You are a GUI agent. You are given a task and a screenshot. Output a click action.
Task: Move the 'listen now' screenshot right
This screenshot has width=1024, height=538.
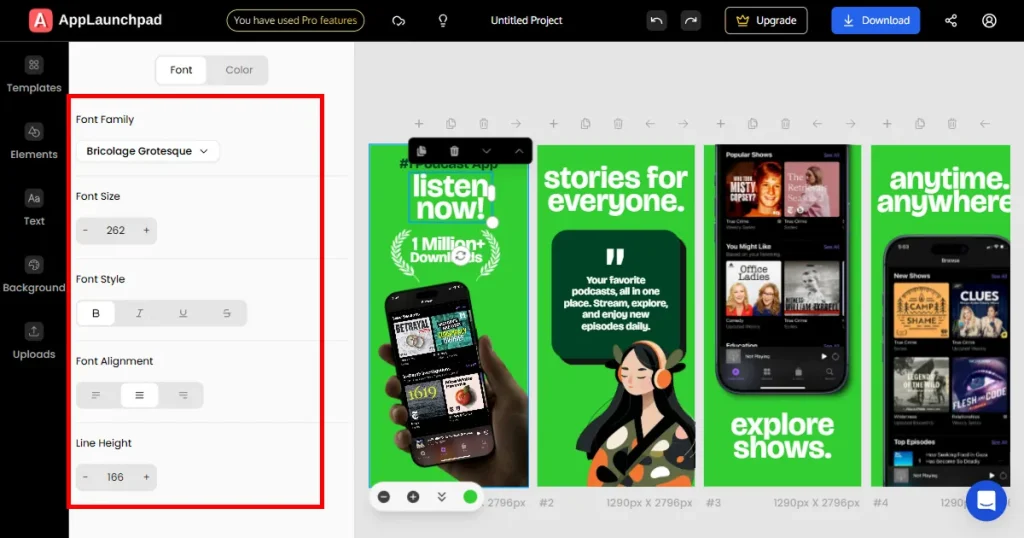(516, 123)
